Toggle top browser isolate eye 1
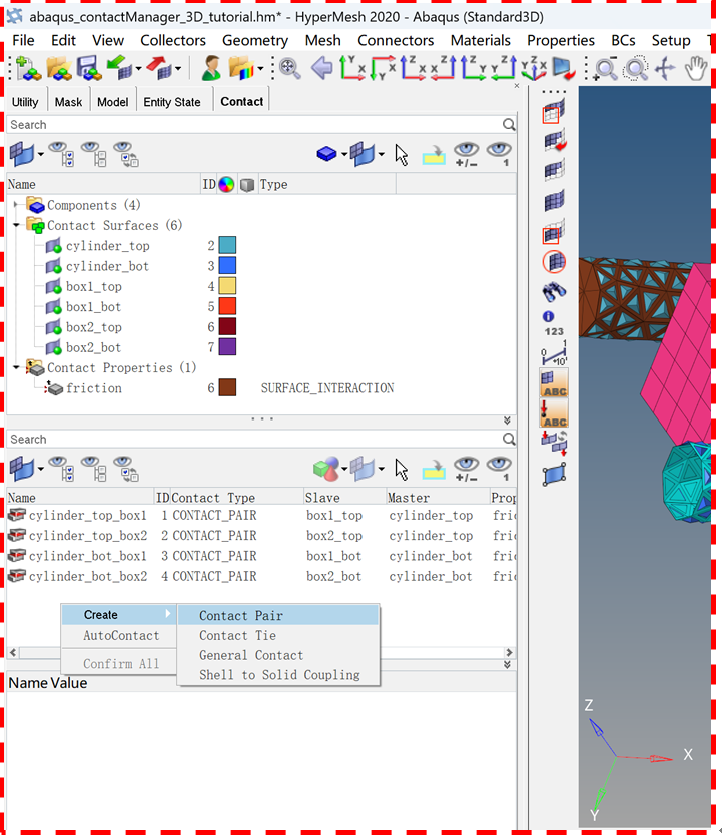The image size is (722, 836). [499, 155]
